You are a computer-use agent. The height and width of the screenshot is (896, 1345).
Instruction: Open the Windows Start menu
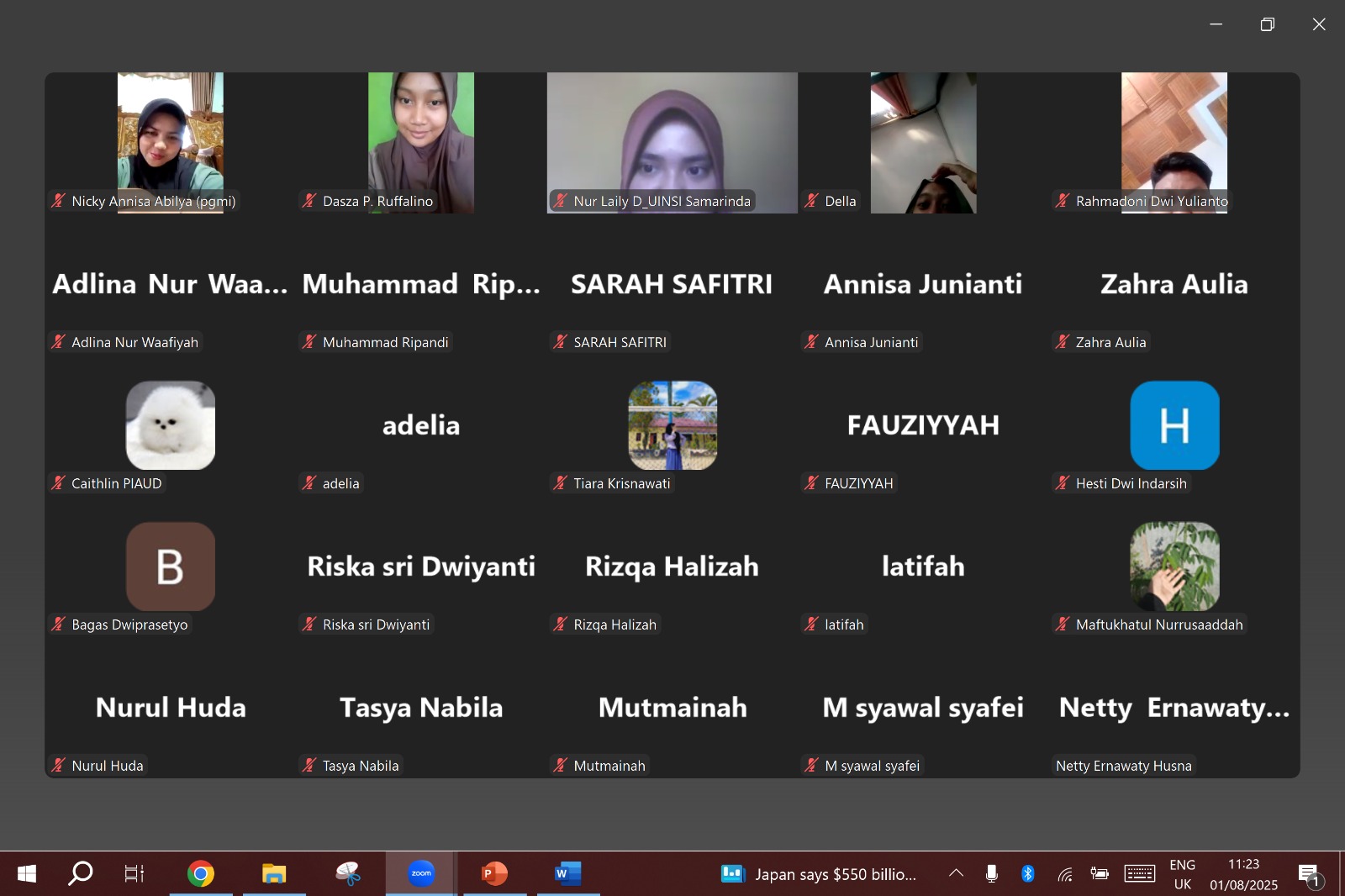27,874
